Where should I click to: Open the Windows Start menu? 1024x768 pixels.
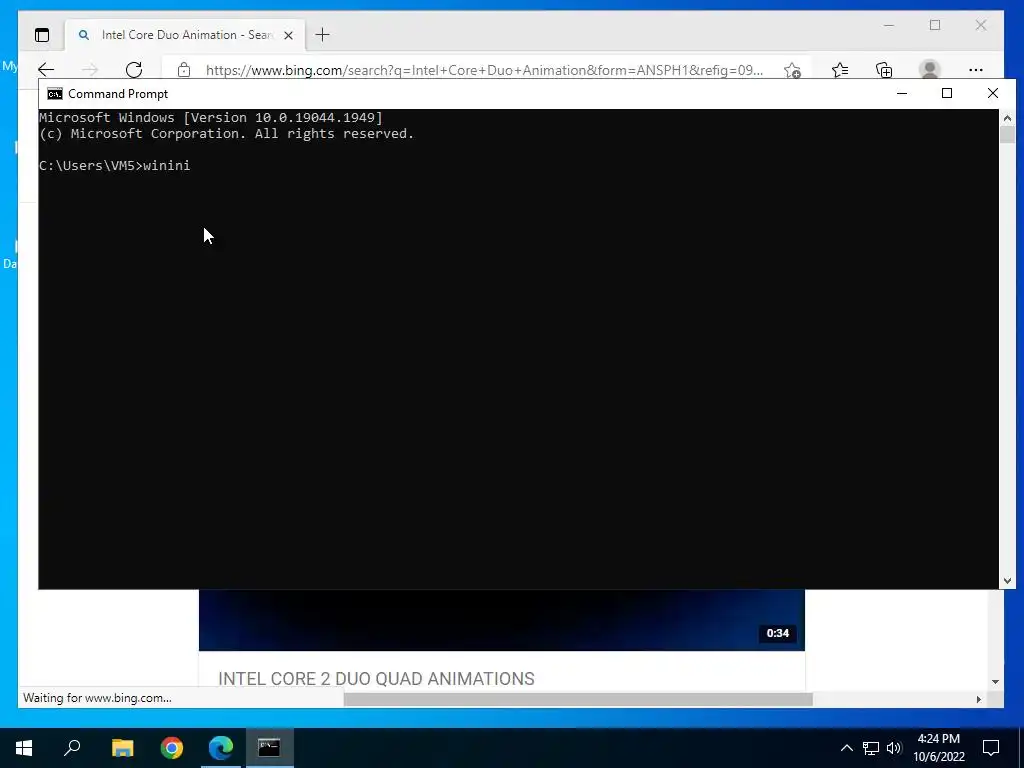24,748
